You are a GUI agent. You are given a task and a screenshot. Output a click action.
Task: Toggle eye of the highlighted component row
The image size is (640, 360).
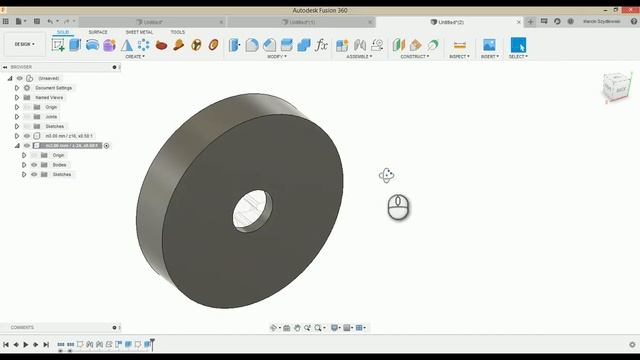(x=27, y=146)
